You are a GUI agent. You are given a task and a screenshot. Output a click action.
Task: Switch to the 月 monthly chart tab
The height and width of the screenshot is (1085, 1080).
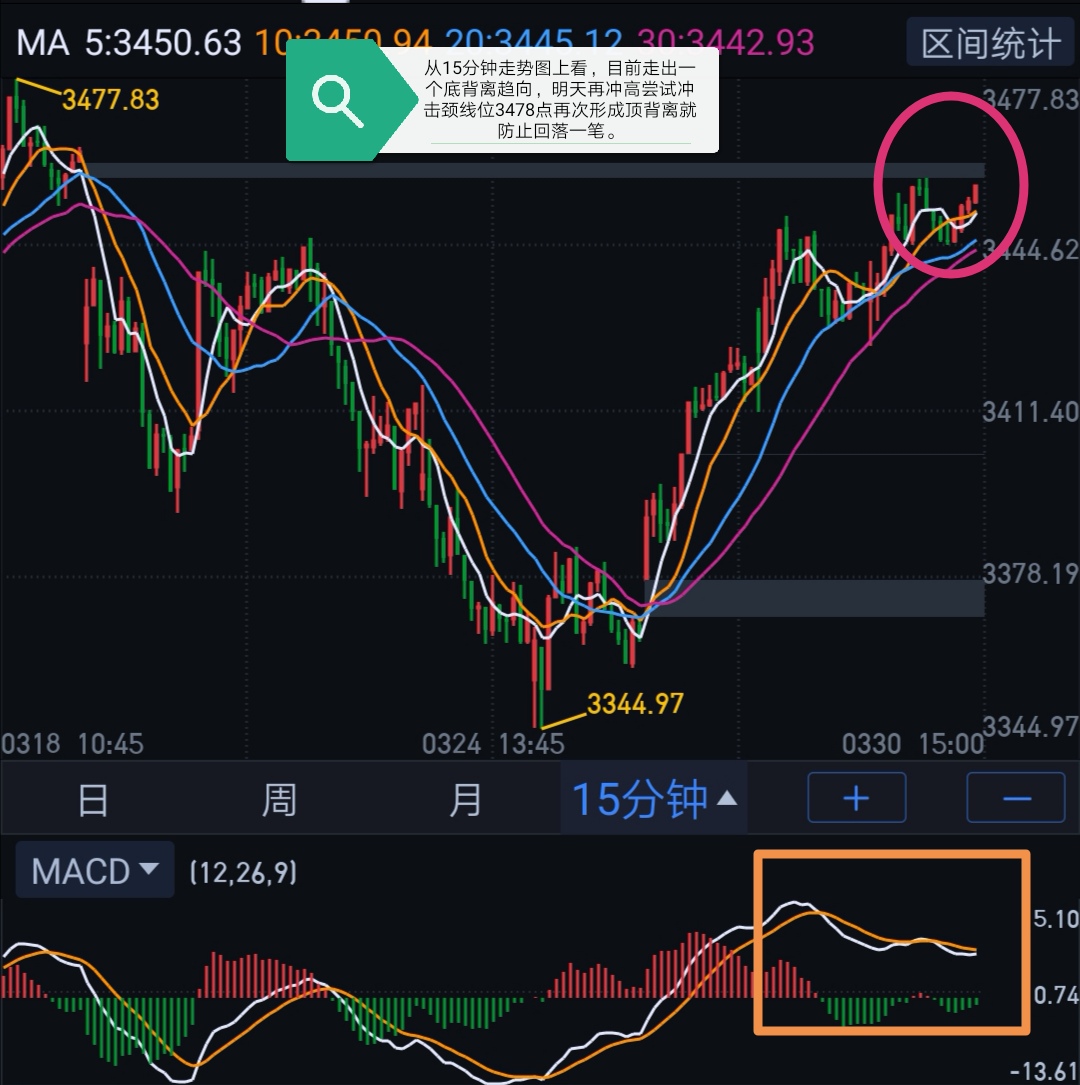tap(464, 799)
